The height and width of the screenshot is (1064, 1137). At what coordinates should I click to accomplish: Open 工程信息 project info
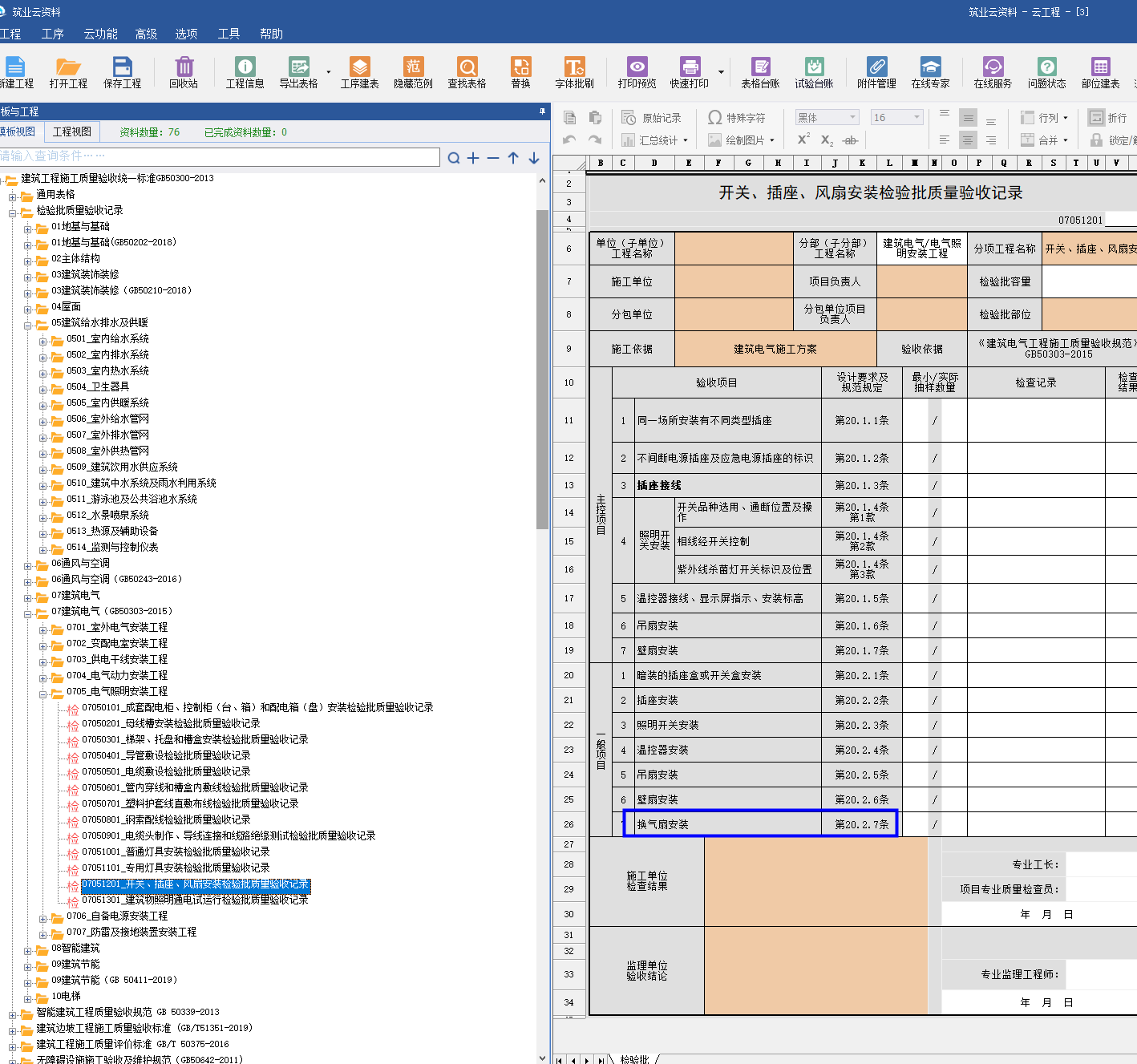245,72
